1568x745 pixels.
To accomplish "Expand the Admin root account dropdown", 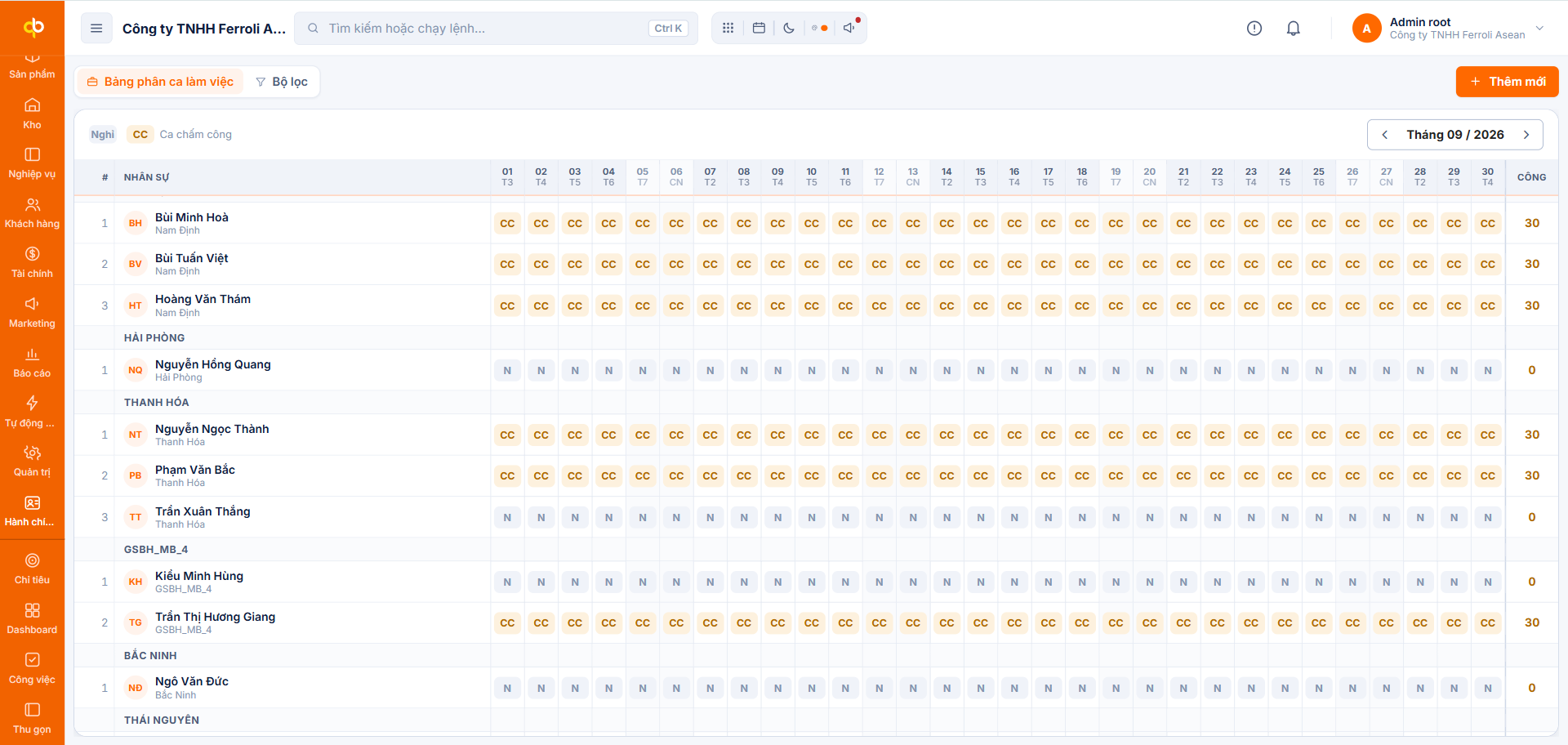I will click(1449, 29).
